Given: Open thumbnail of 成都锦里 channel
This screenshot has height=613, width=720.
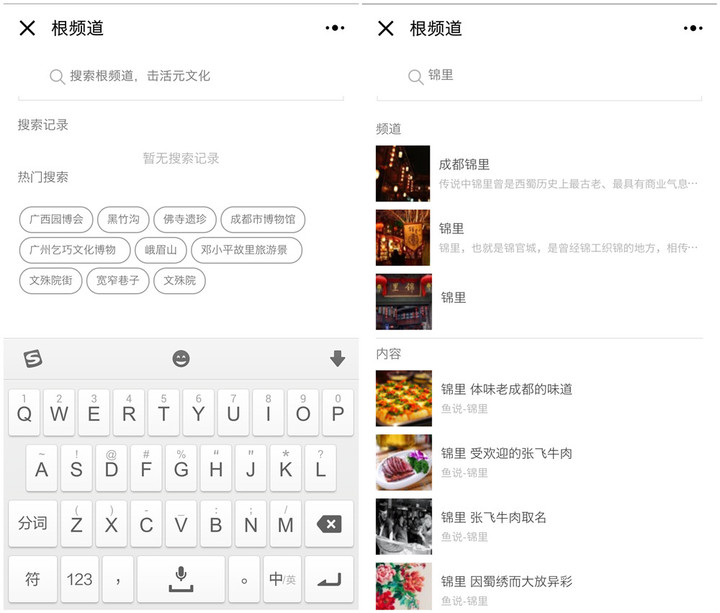Looking at the screenshot, I should tap(403, 174).
